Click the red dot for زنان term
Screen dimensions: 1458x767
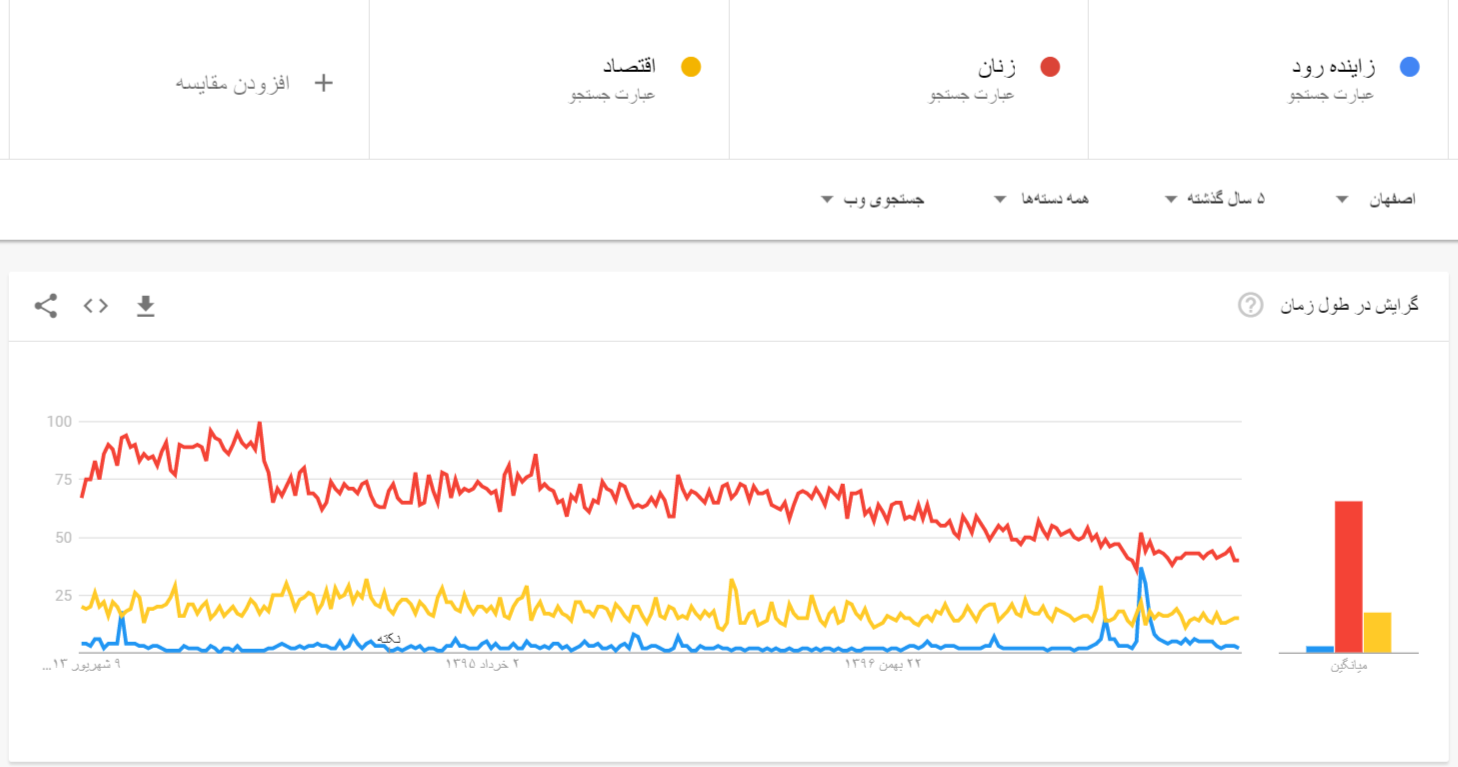(1049, 67)
